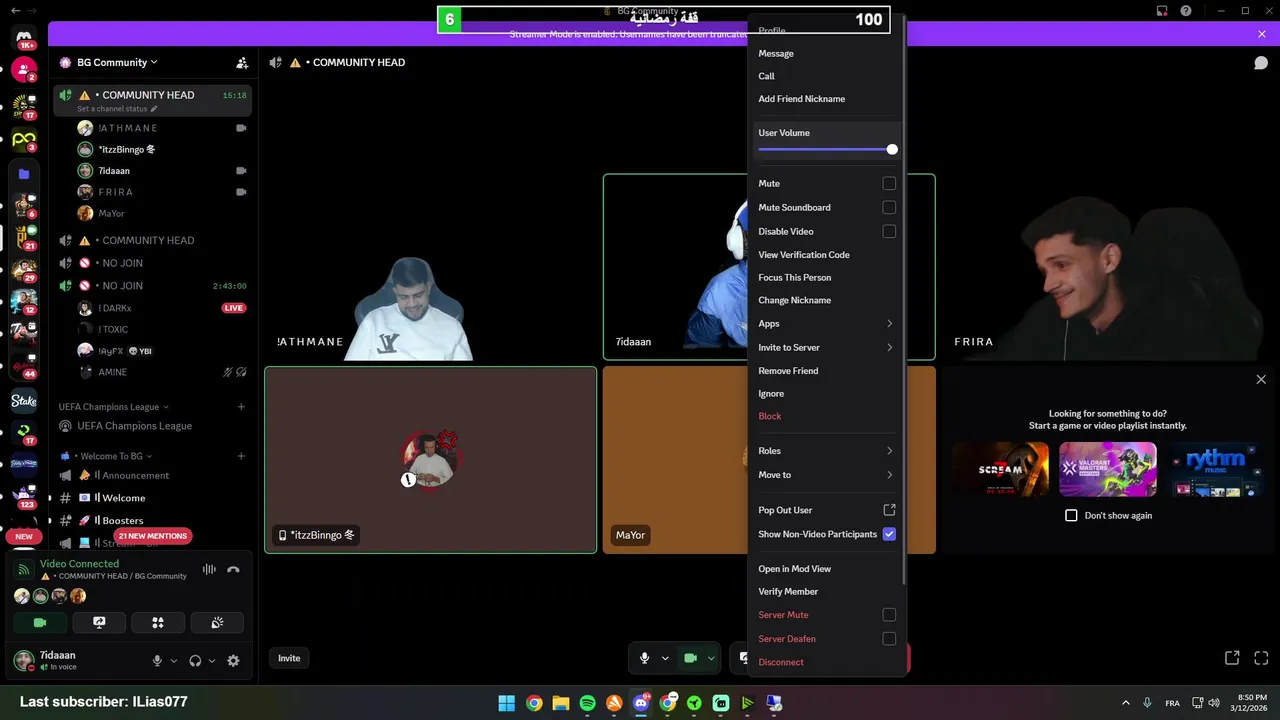The width and height of the screenshot is (1280, 720).
Task: Open the BG Community server dropdown
Action: pos(117,62)
